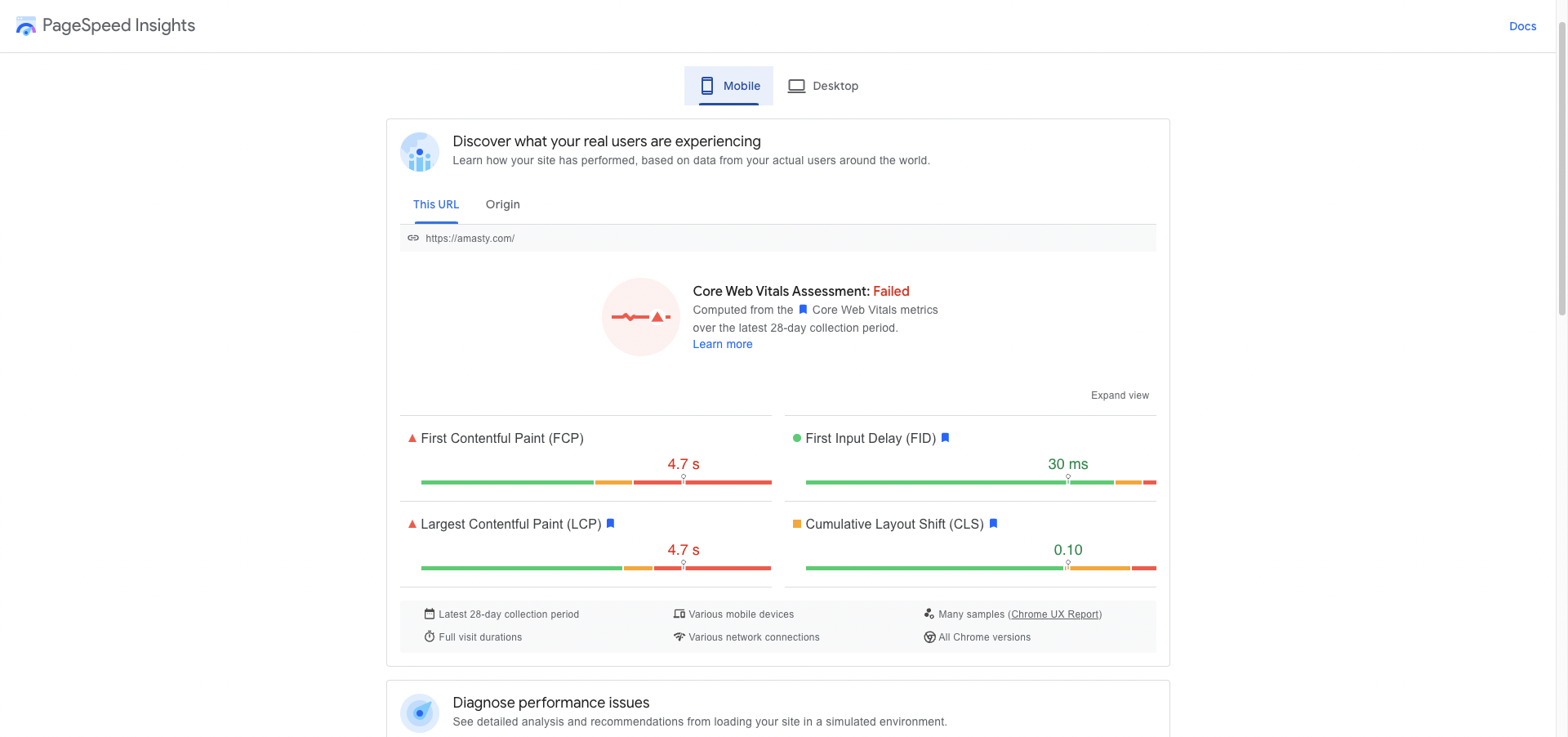Screen dimensions: 1568x737
Task: Click the FCP value 4.7 s
Action: click(684, 464)
